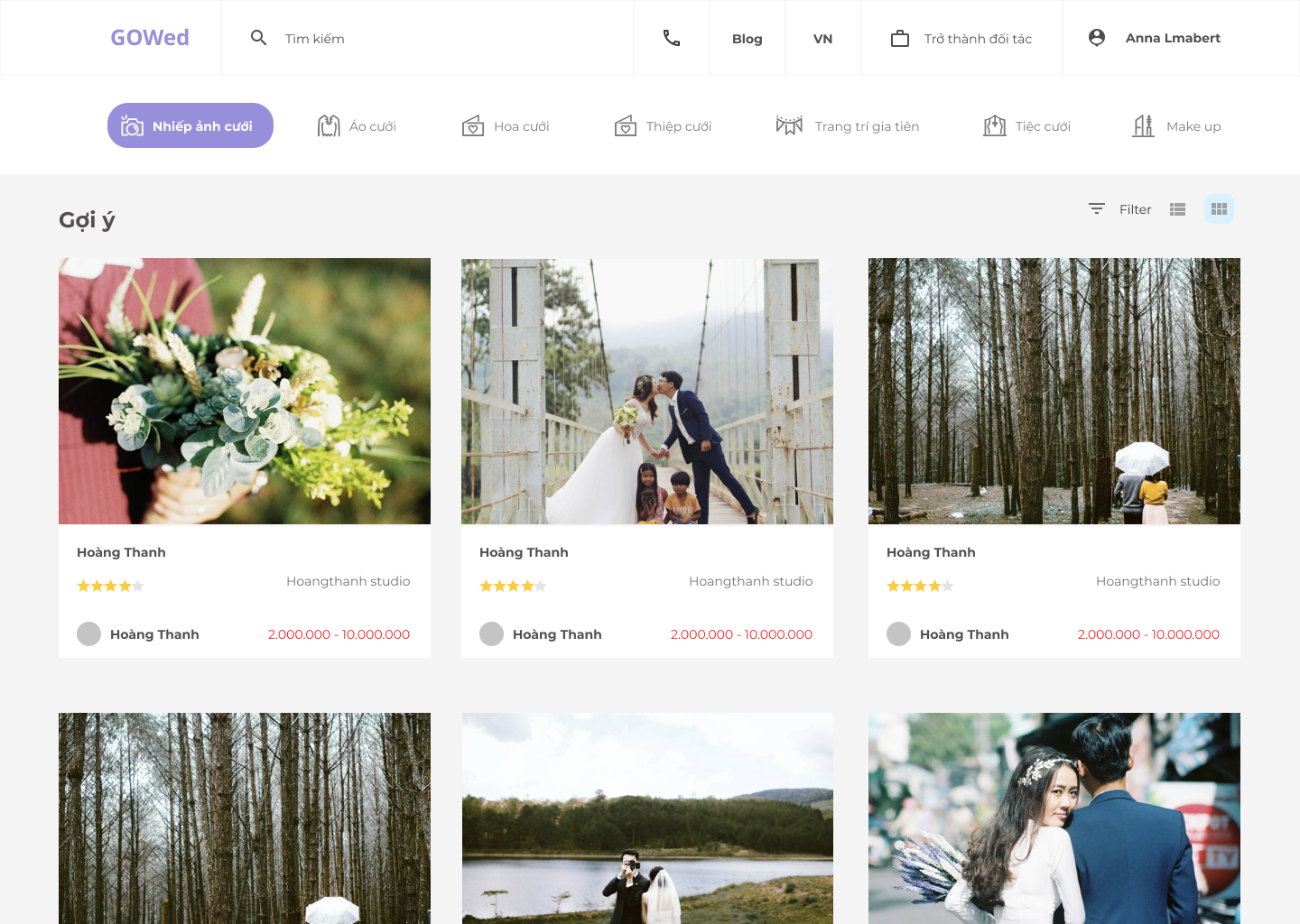Focus the Tìm kiếm search field
Viewport: 1300px width, 924px height.
coord(427,38)
